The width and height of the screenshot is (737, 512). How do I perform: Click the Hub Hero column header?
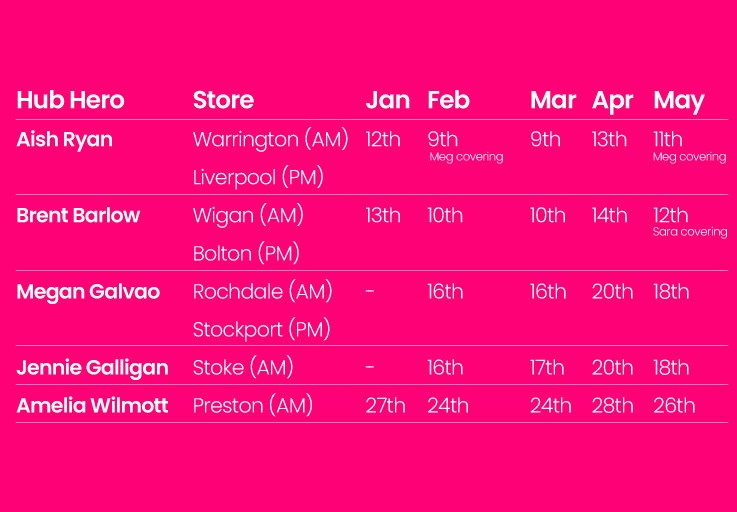coord(71,100)
